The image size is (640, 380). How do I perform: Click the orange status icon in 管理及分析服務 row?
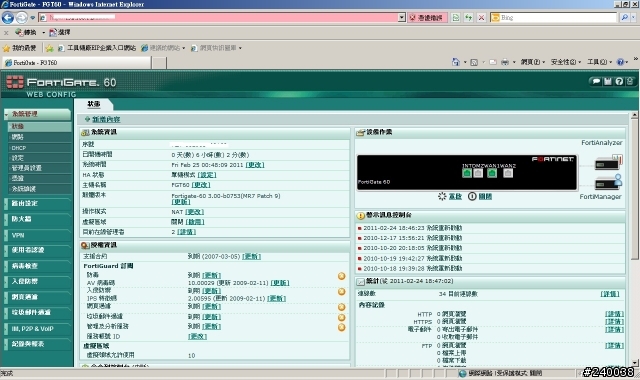[342, 327]
